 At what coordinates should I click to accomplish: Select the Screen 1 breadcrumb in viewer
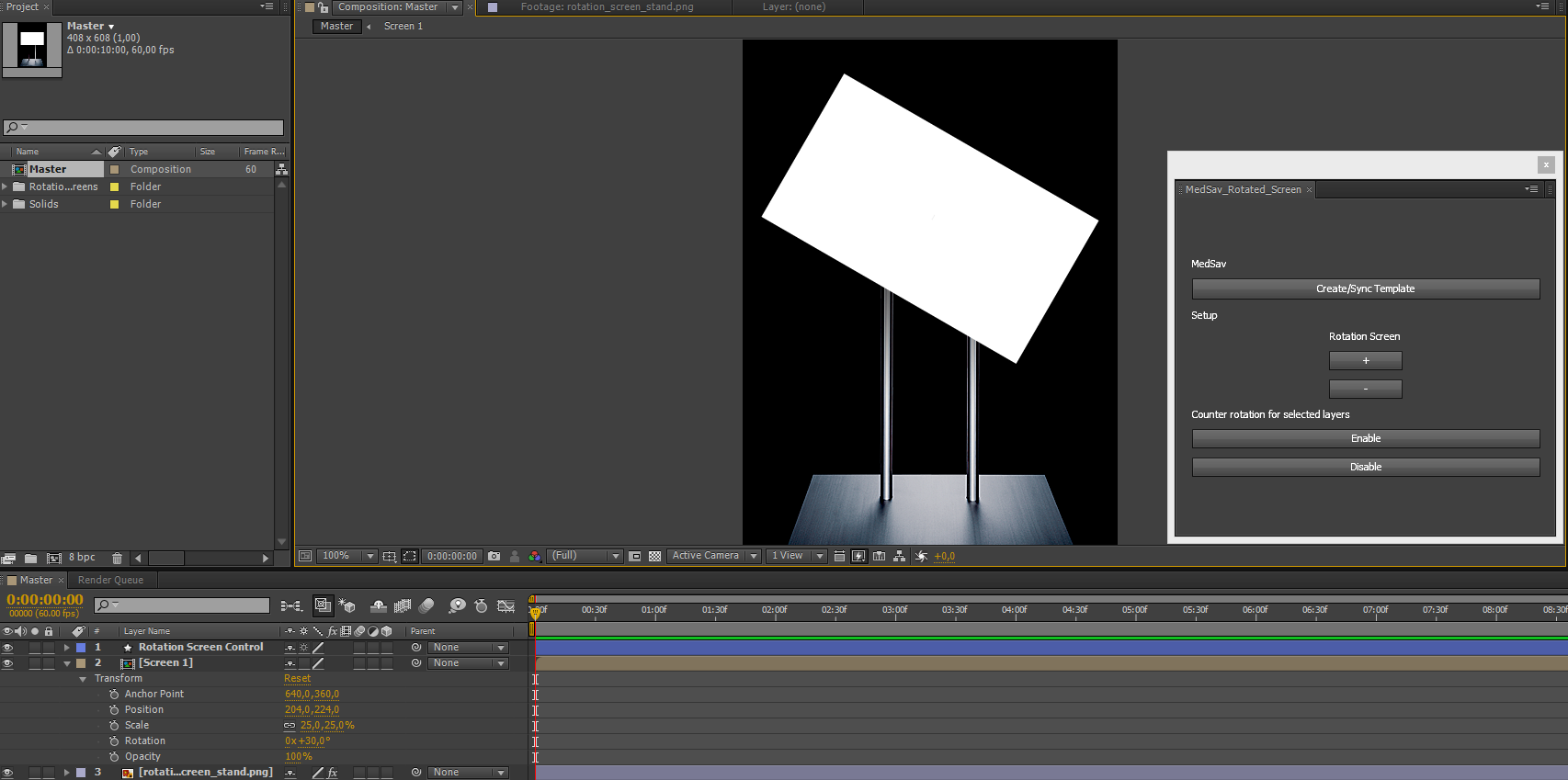403,27
